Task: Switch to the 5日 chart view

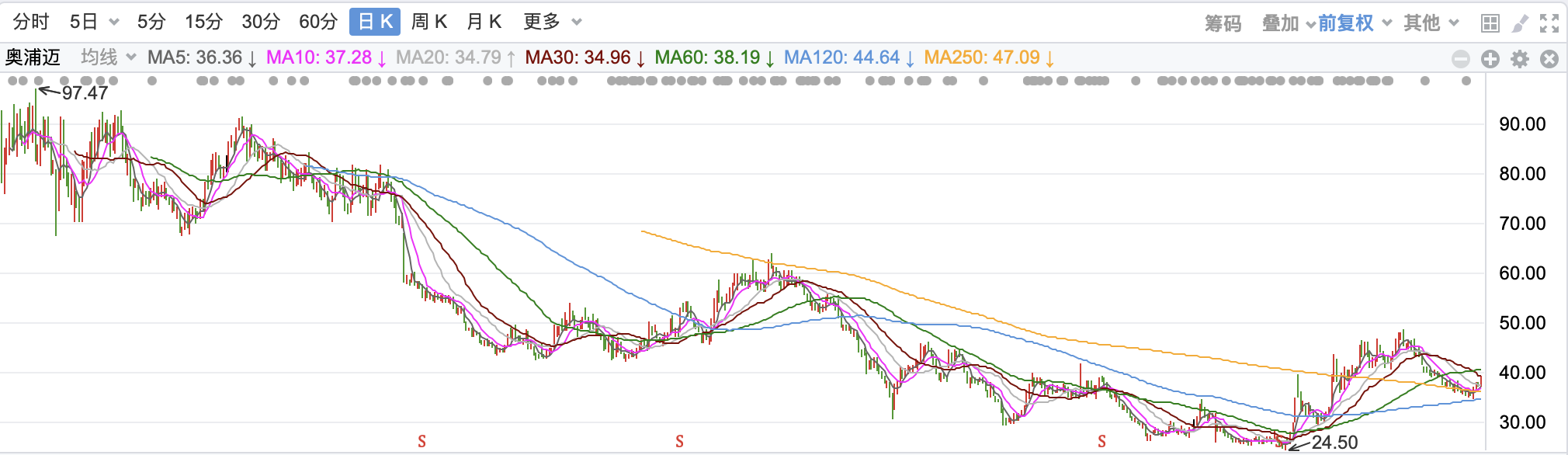Action: pos(93,22)
